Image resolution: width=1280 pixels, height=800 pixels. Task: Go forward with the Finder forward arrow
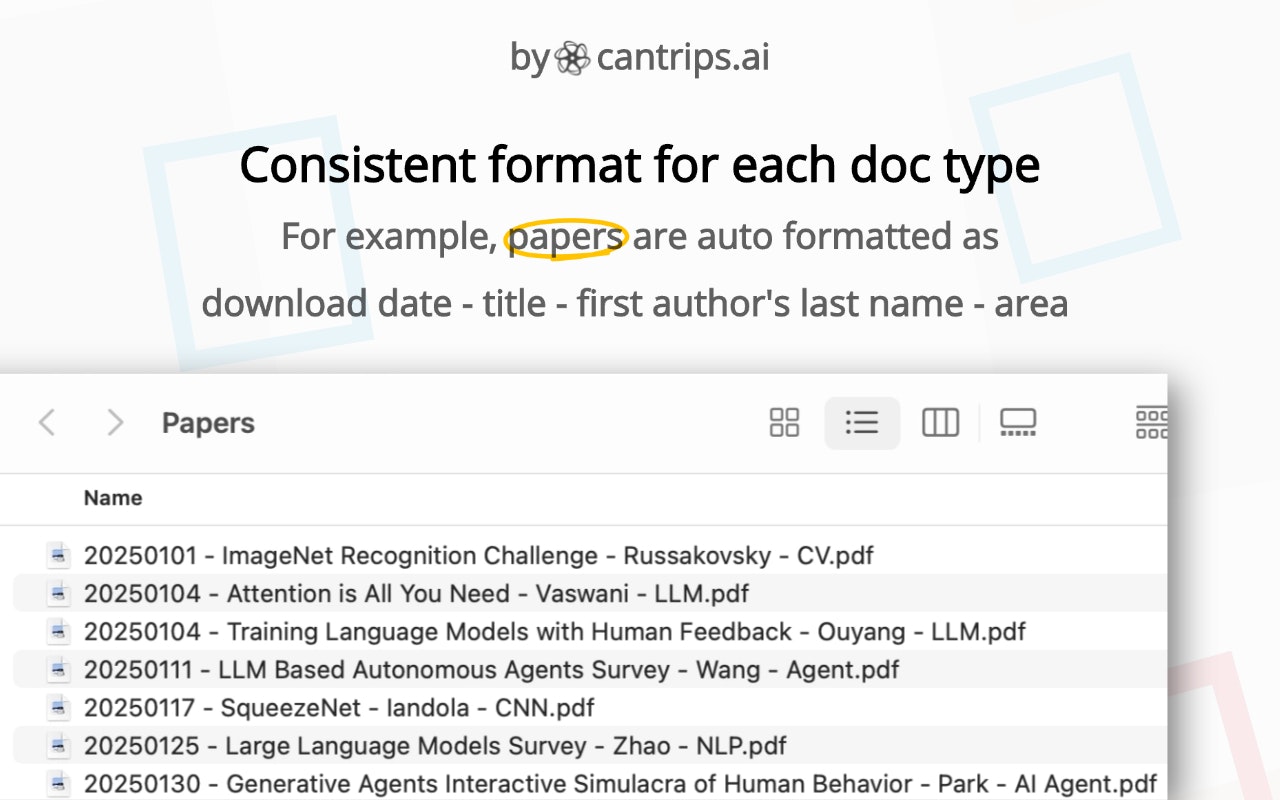pyautogui.click(x=115, y=423)
